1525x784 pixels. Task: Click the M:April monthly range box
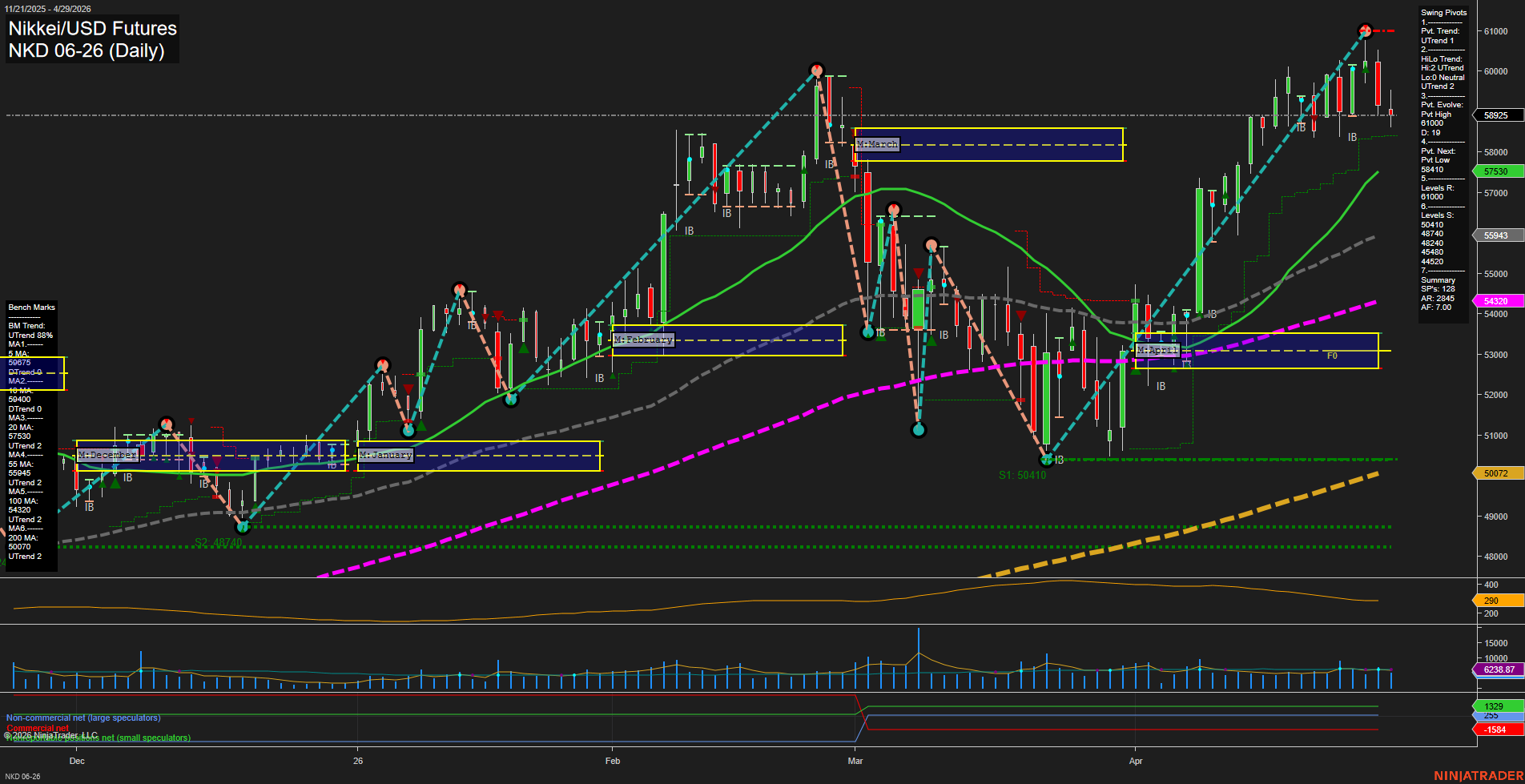click(1159, 350)
